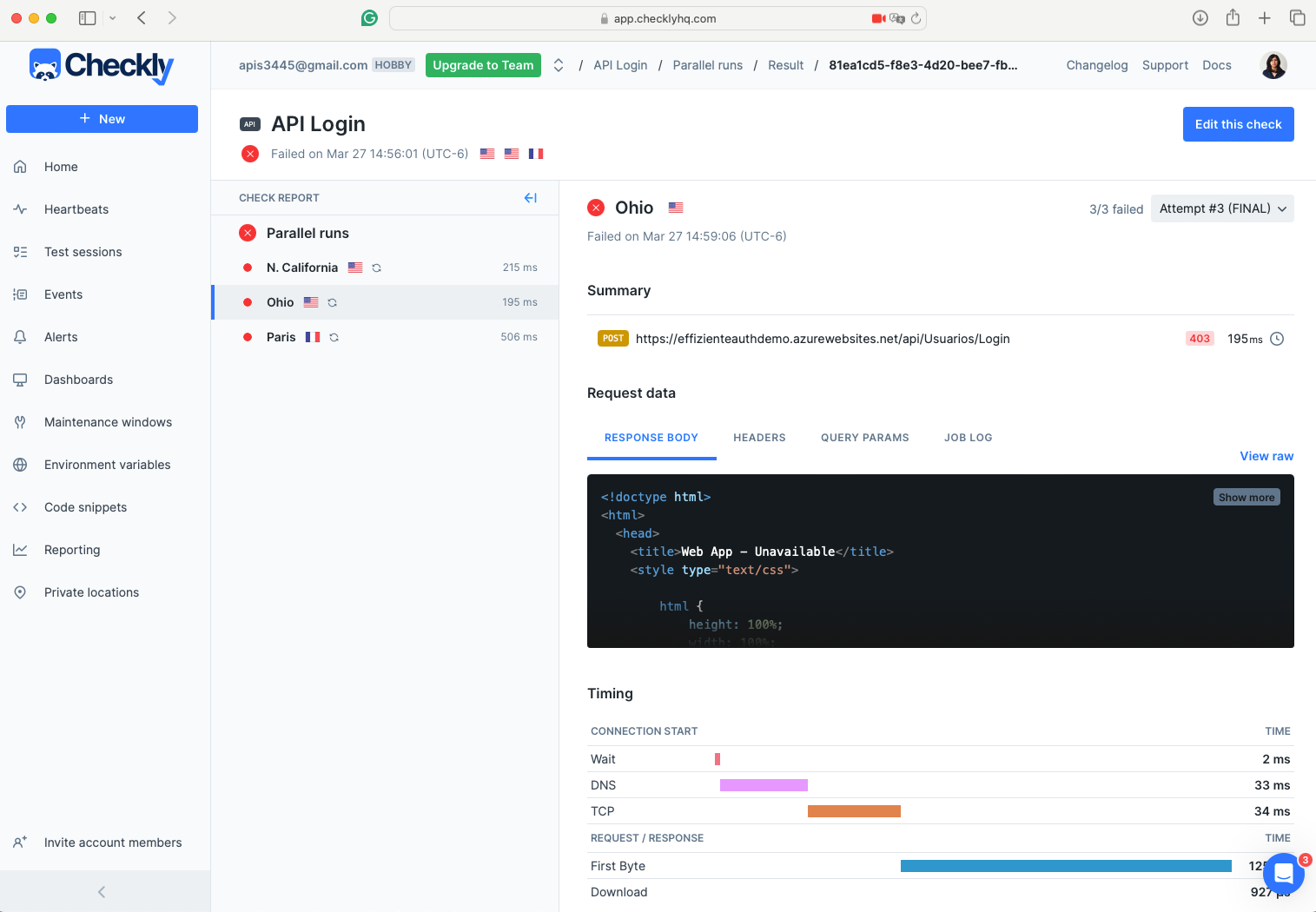This screenshot has height=912, width=1316.
Task: Switch to Headers tab
Action: pos(759,438)
